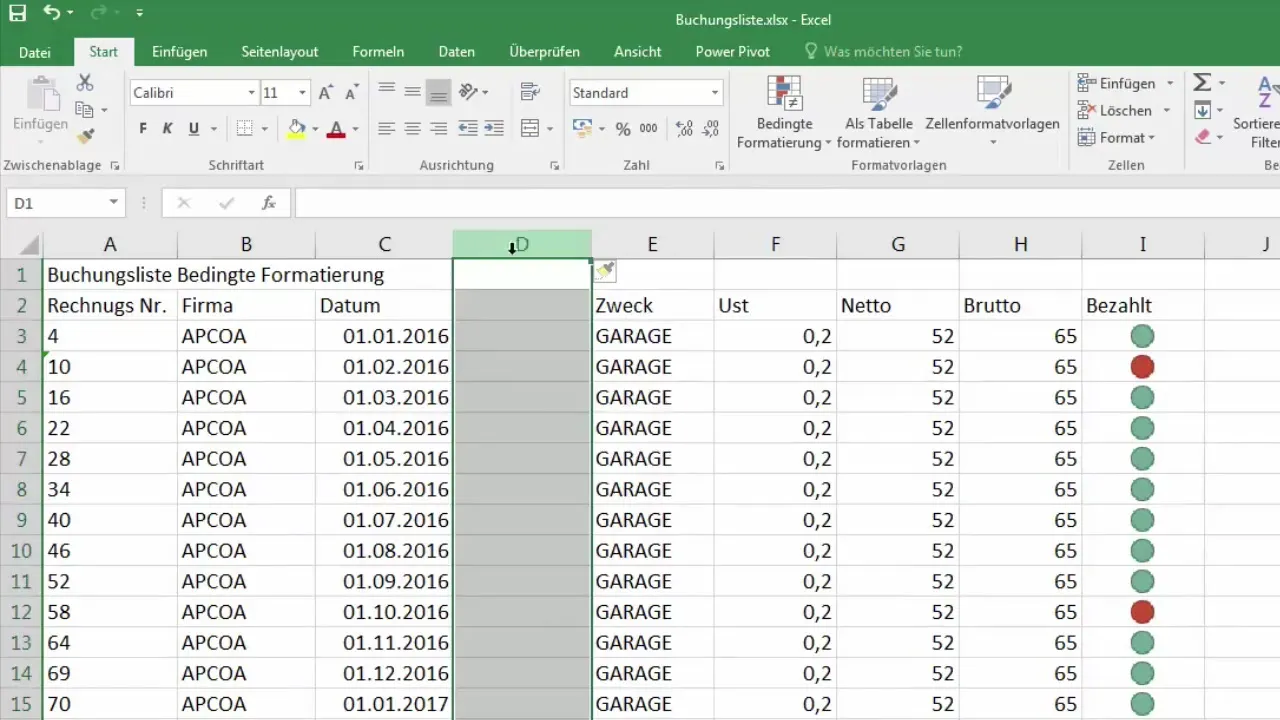Image resolution: width=1280 pixels, height=720 pixels.
Task: Click the Was möchten Sie tun search box
Action: click(883, 52)
